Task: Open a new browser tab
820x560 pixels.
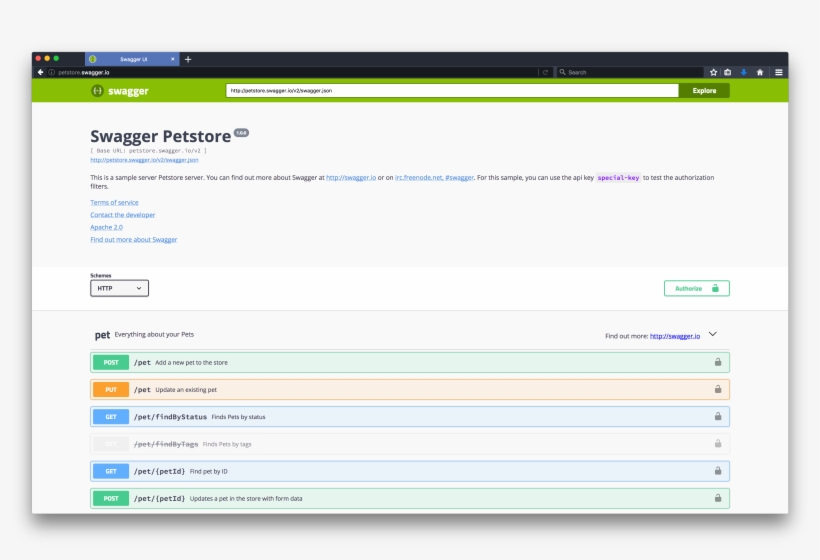Action: (x=188, y=59)
